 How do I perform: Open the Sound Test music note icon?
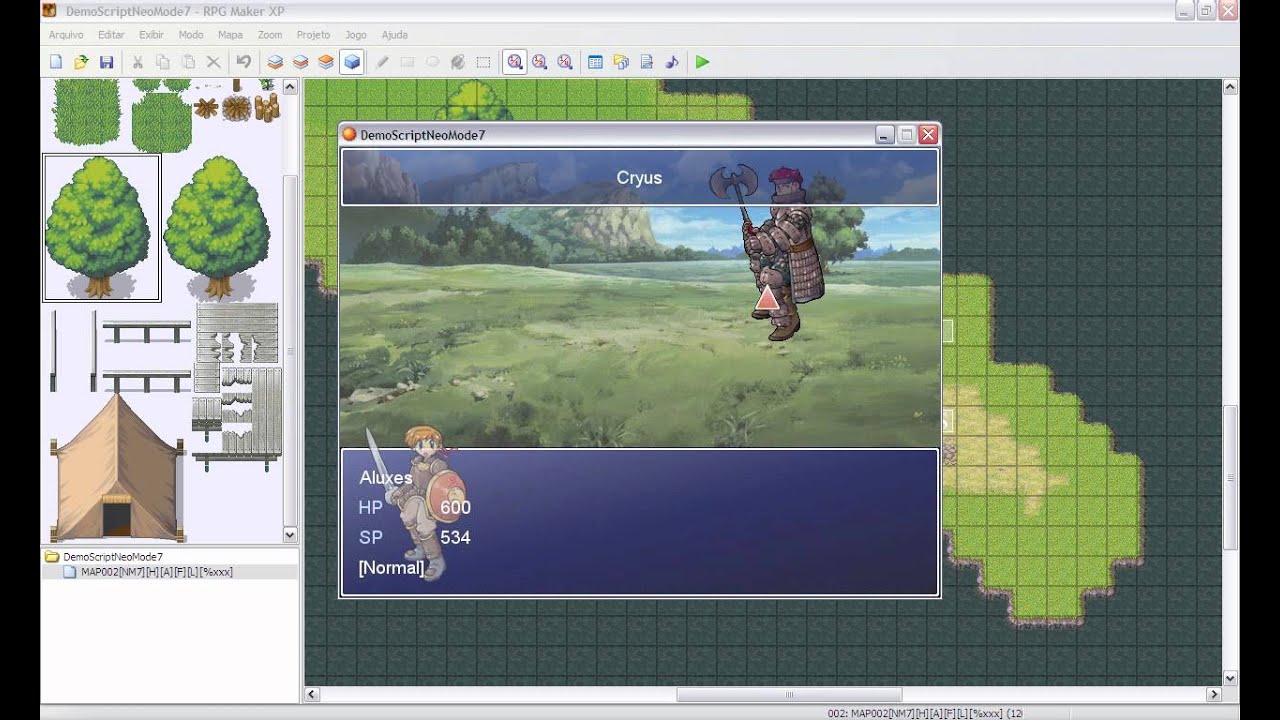tap(671, 62)
